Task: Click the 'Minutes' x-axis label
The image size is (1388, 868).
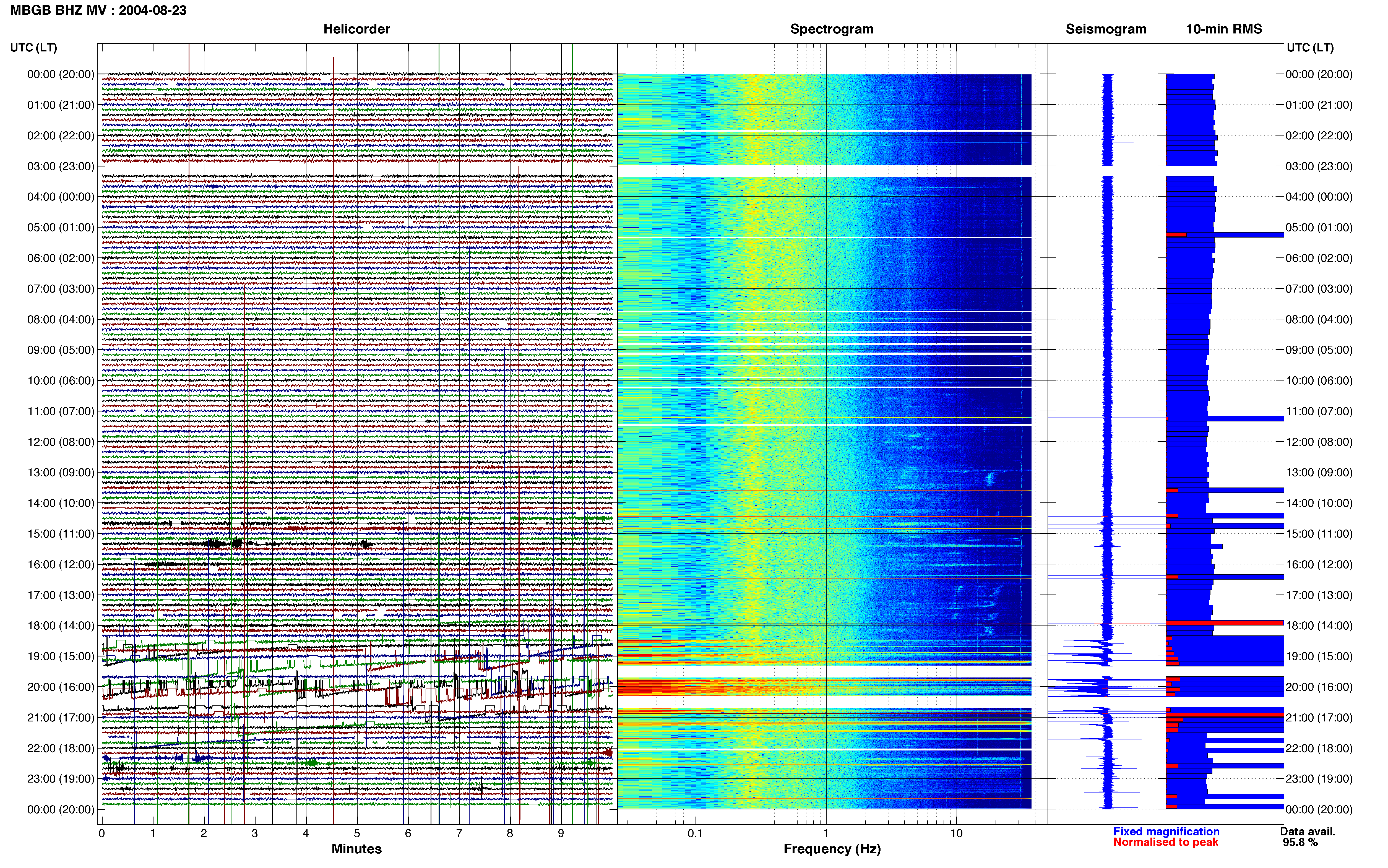Action: pyautogui.click(x=356, y=849)
